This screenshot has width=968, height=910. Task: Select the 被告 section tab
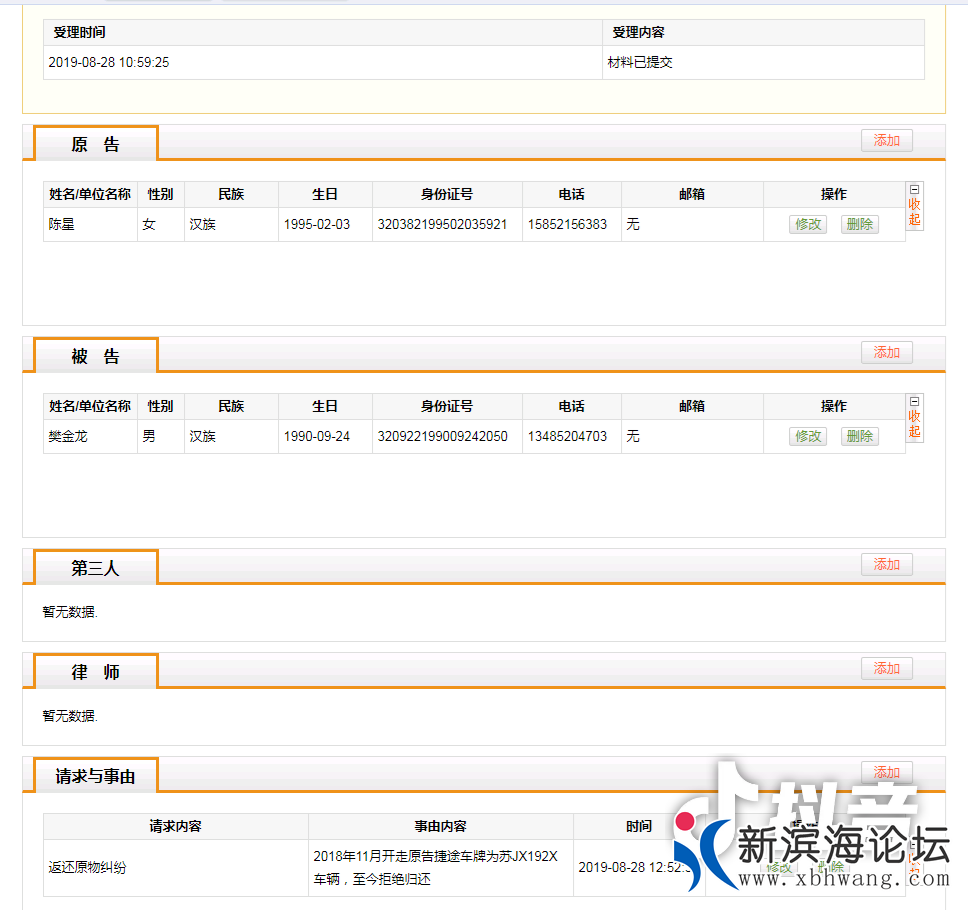coord(96,357)
